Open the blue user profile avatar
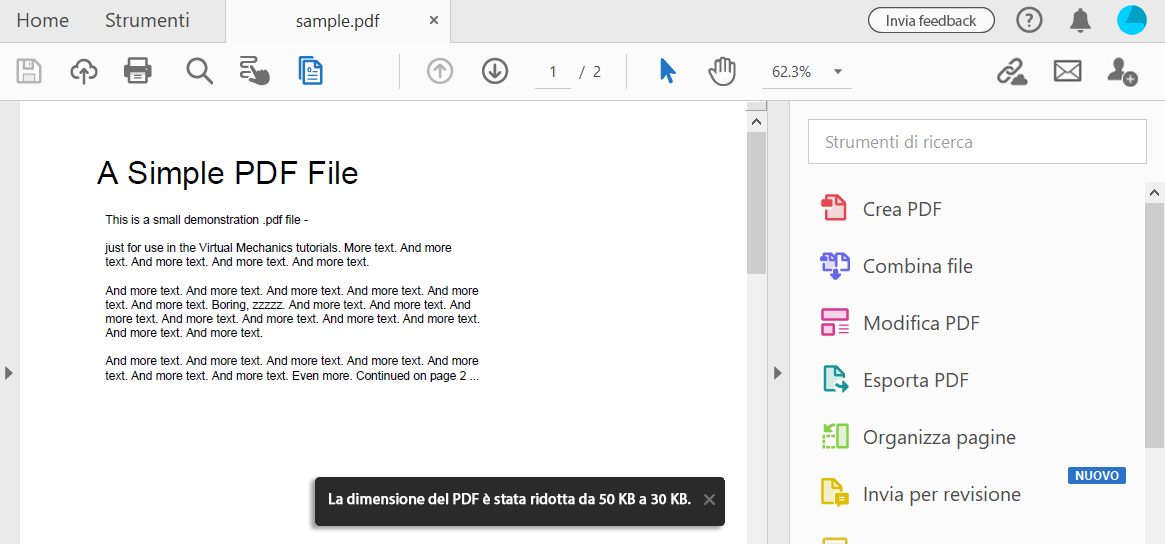 pyautogui.click(x=1132, y=20)
